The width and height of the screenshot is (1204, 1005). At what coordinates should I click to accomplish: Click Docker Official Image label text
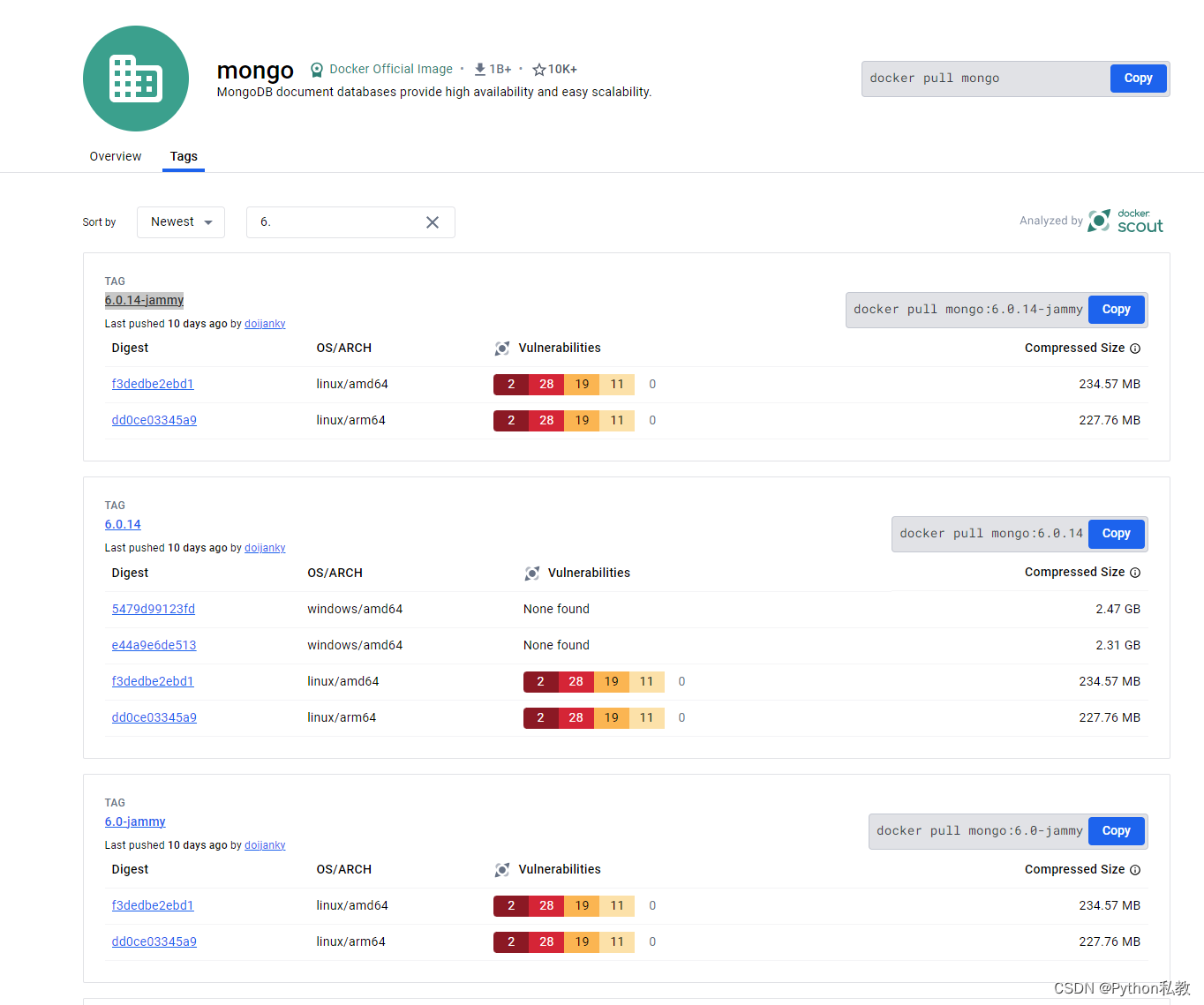pyautogui.click(x=391, y=69)
